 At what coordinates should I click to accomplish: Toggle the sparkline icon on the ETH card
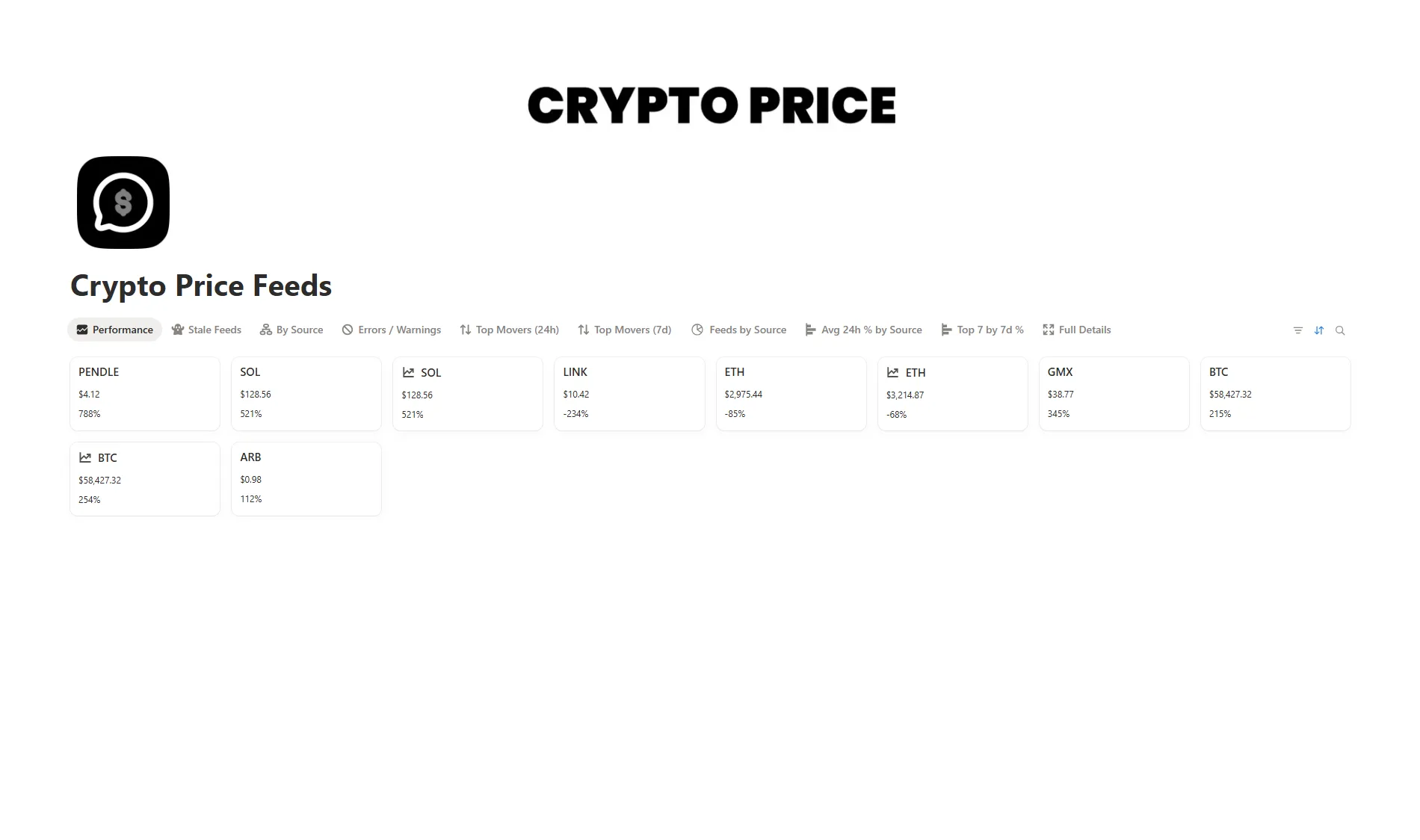(893, 372)
